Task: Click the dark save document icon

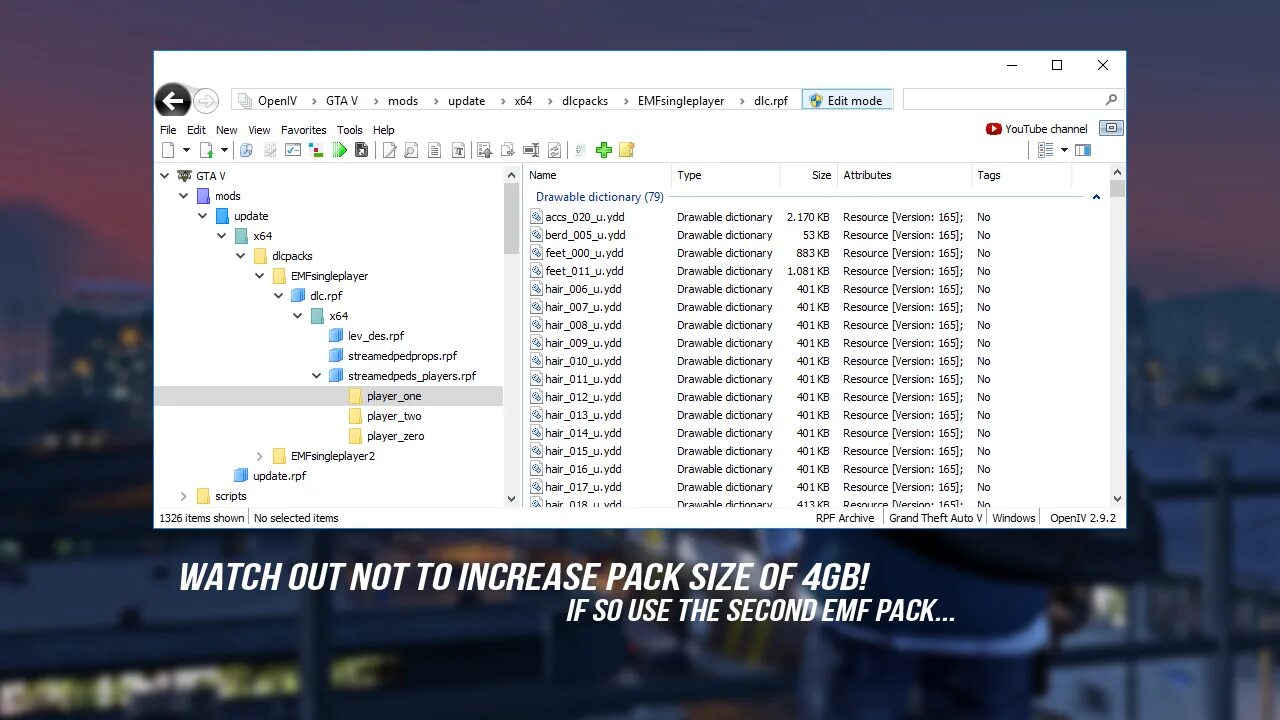Action: (x=361, y=150)
